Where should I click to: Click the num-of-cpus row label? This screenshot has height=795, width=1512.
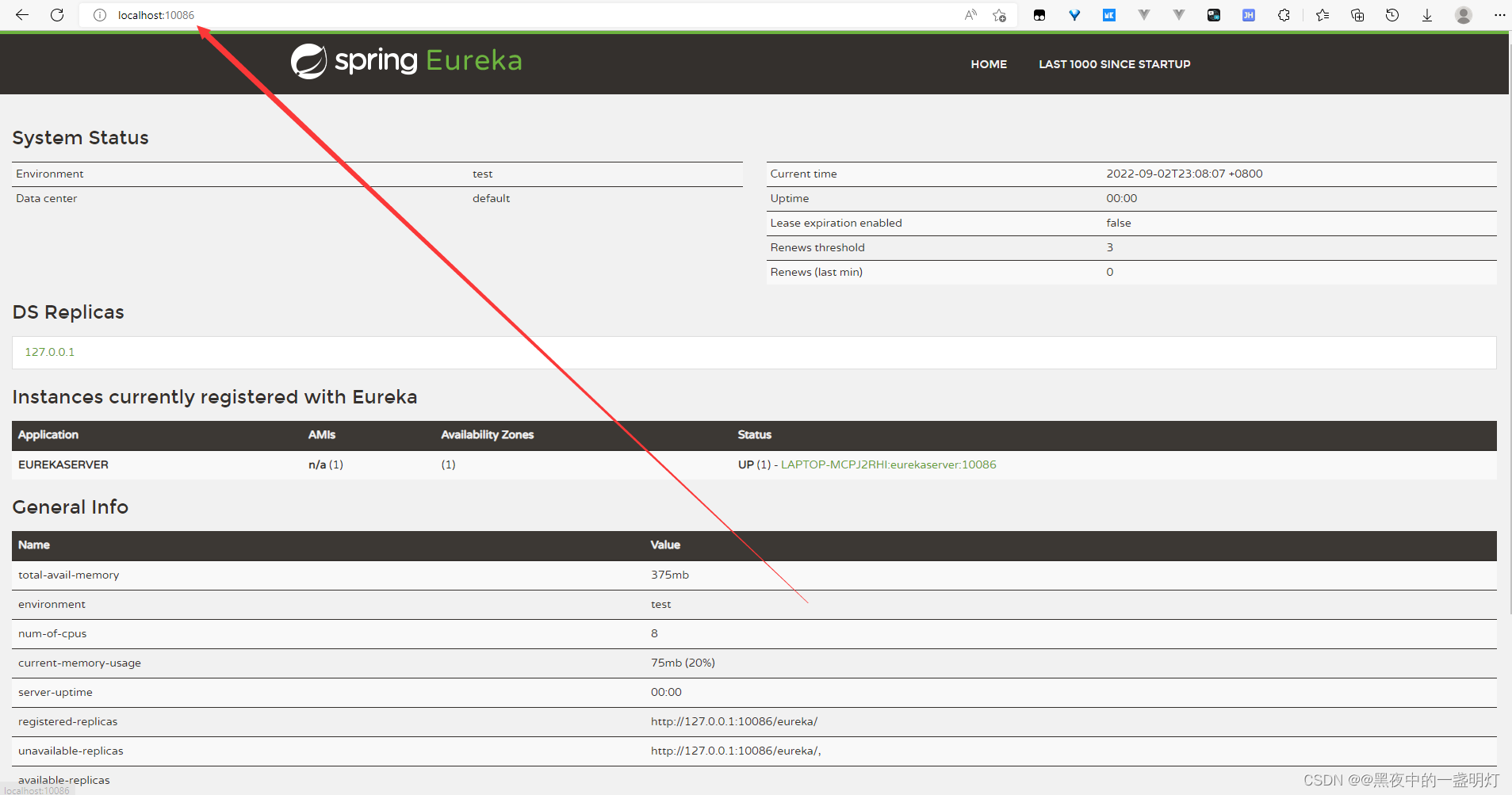52,633
